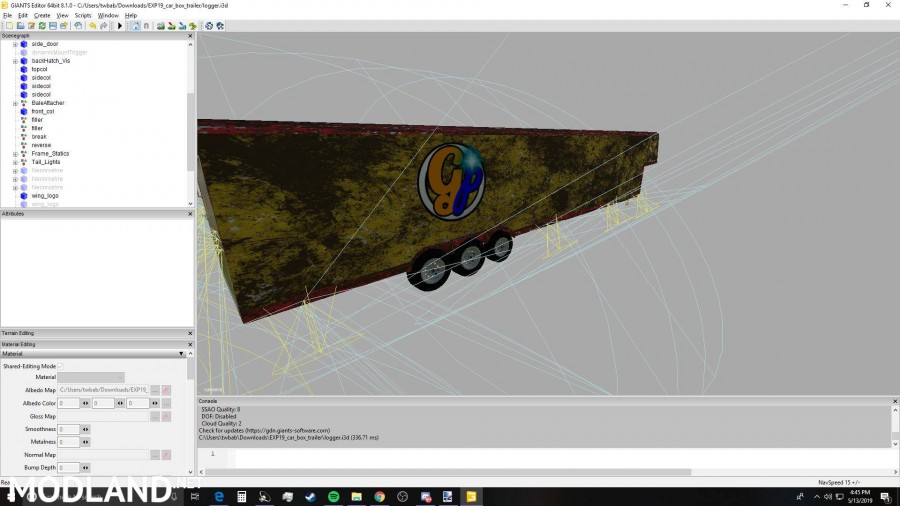Select the break scenegraph item
This screenshot has height=506, width=900.
point(39,137)
